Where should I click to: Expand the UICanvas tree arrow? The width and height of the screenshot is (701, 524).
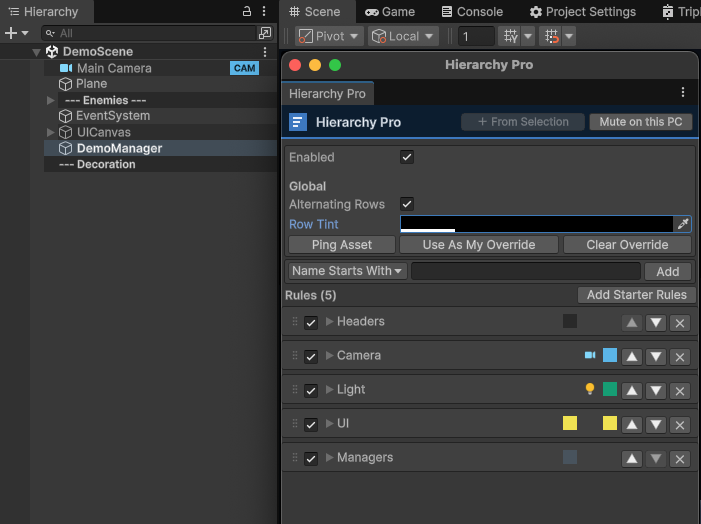(51, 132)
